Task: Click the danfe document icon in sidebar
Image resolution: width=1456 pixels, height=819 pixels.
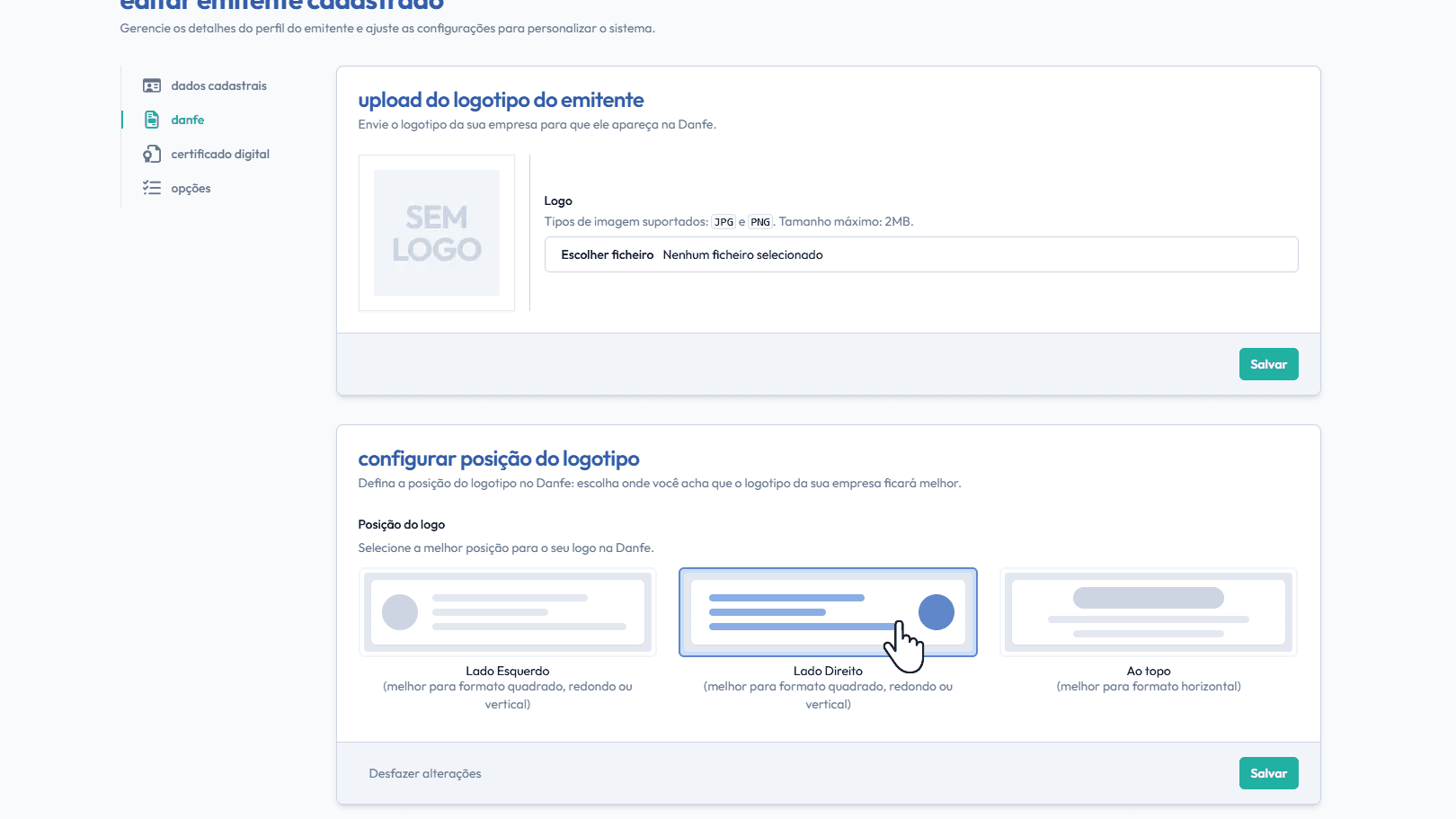Action: [152, 120]
